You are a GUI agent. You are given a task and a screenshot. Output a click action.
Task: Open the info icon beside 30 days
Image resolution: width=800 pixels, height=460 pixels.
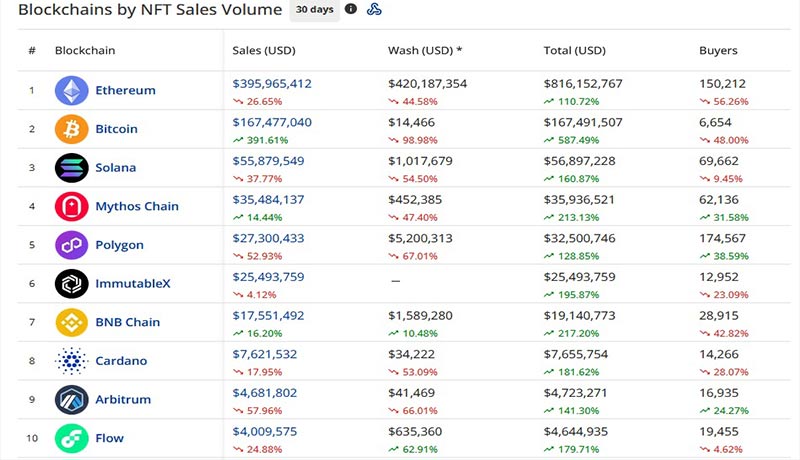pos(351,9)
